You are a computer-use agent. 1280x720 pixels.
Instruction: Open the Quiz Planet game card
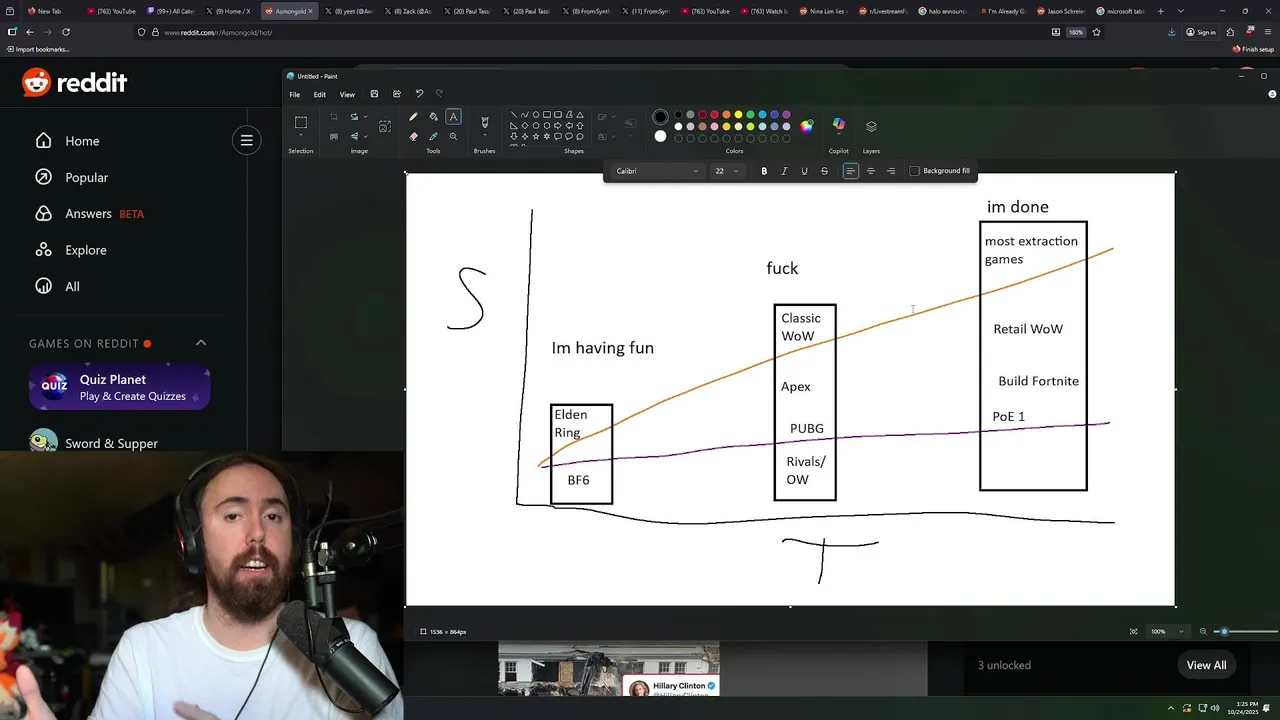click(x=119, y=388)
